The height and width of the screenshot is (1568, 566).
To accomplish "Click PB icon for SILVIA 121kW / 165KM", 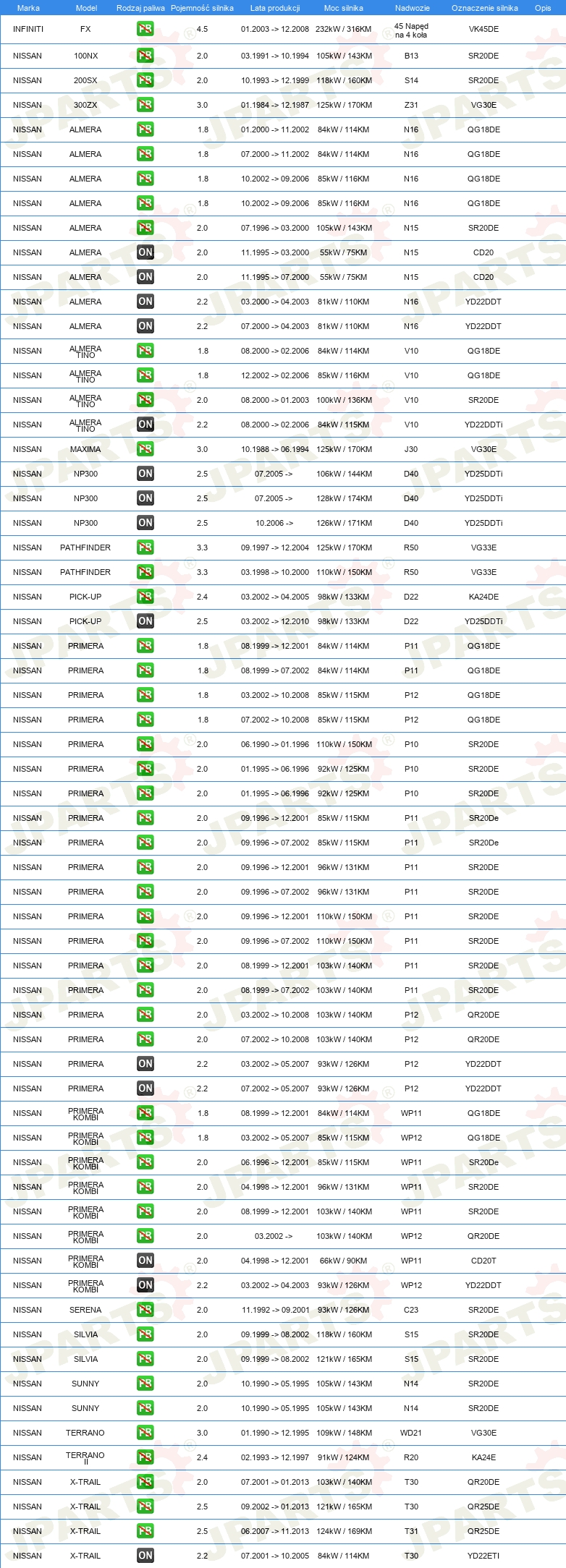I will point(145,1359).
